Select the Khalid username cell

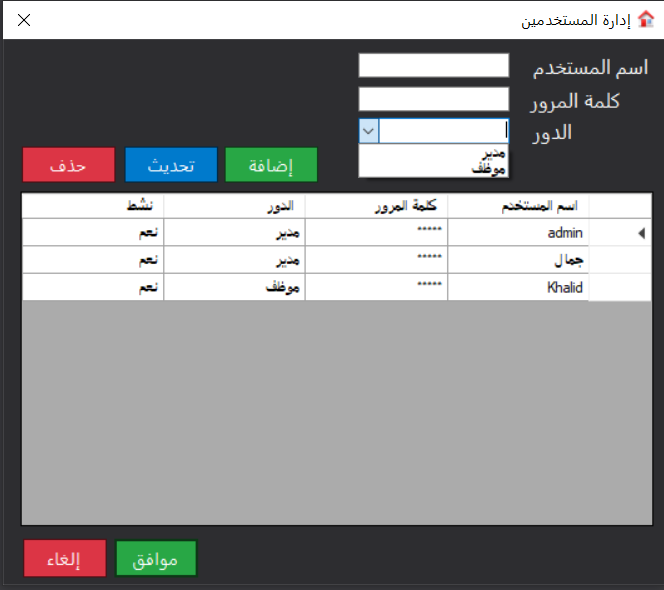[518, 287]
